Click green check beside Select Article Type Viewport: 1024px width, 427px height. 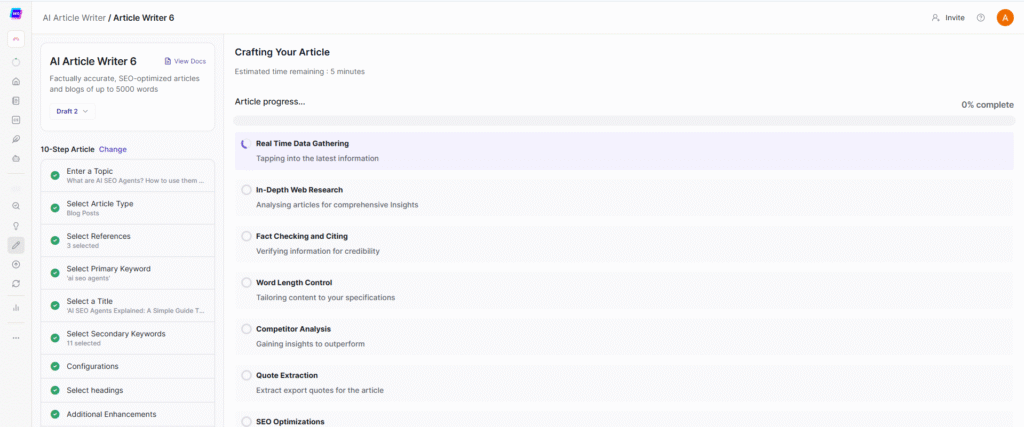pyautogui.click(x=55, y=208)
